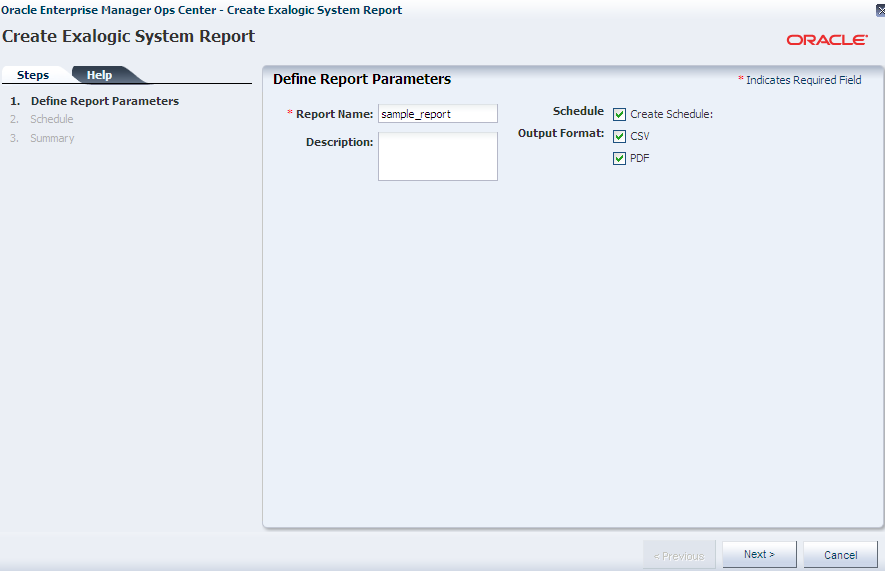Click the Indicates Required Field note
The width and height of the screenshot is (885, 571).
click(x=800, y=80)
